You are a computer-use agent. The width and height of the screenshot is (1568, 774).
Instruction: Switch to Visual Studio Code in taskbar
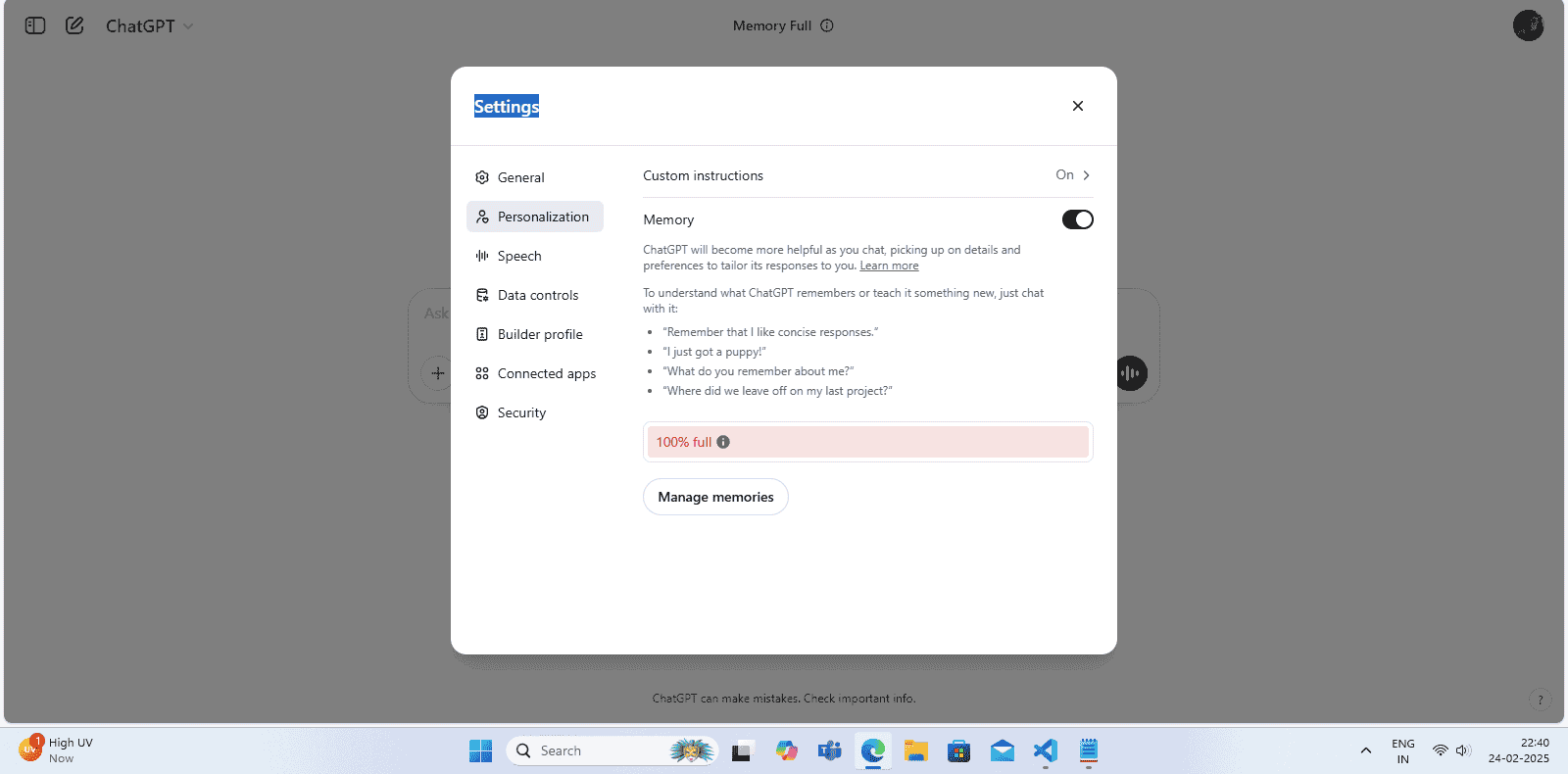(x=1046, y=751)
